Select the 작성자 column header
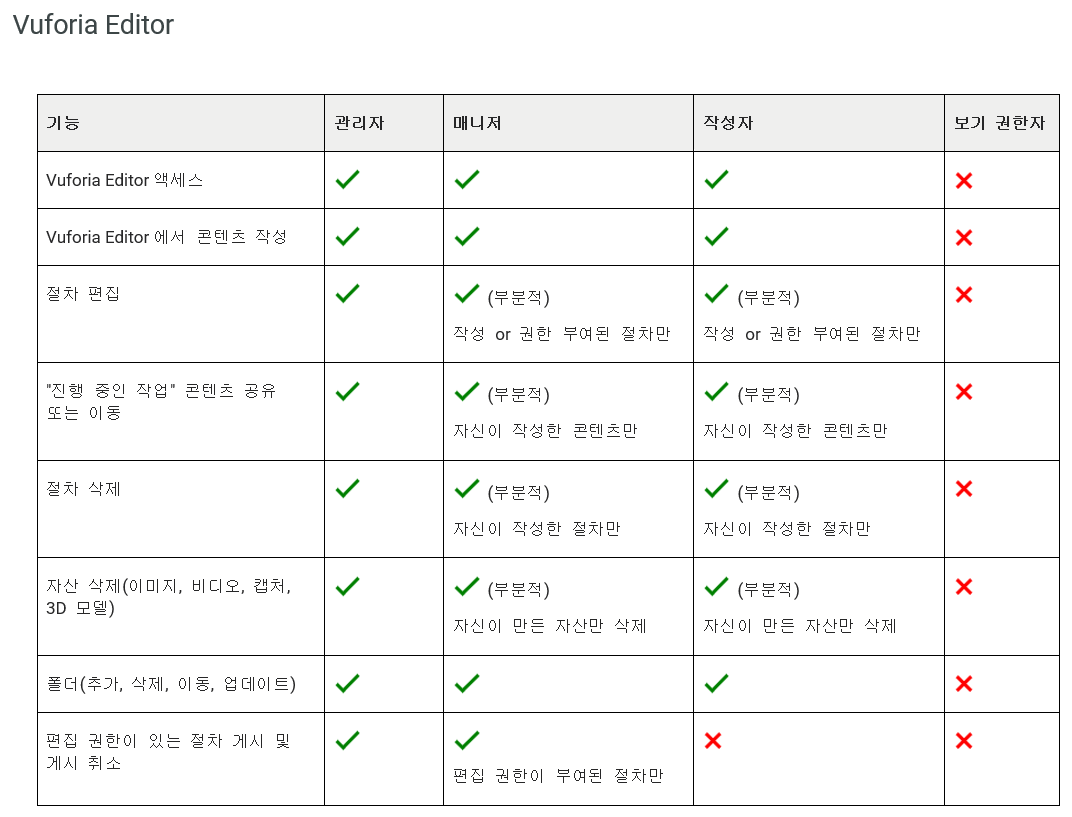Screen dimensions: 1072x817 tap(728, 123)
